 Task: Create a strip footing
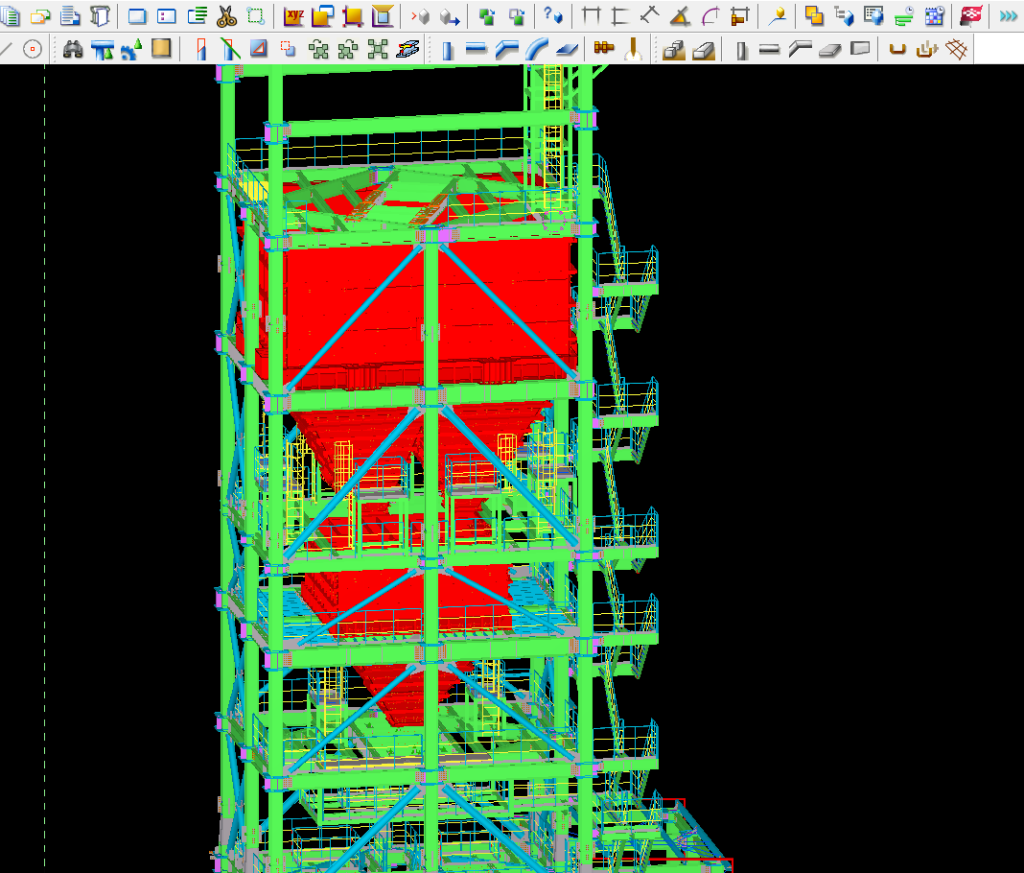[x=703, y=49]
